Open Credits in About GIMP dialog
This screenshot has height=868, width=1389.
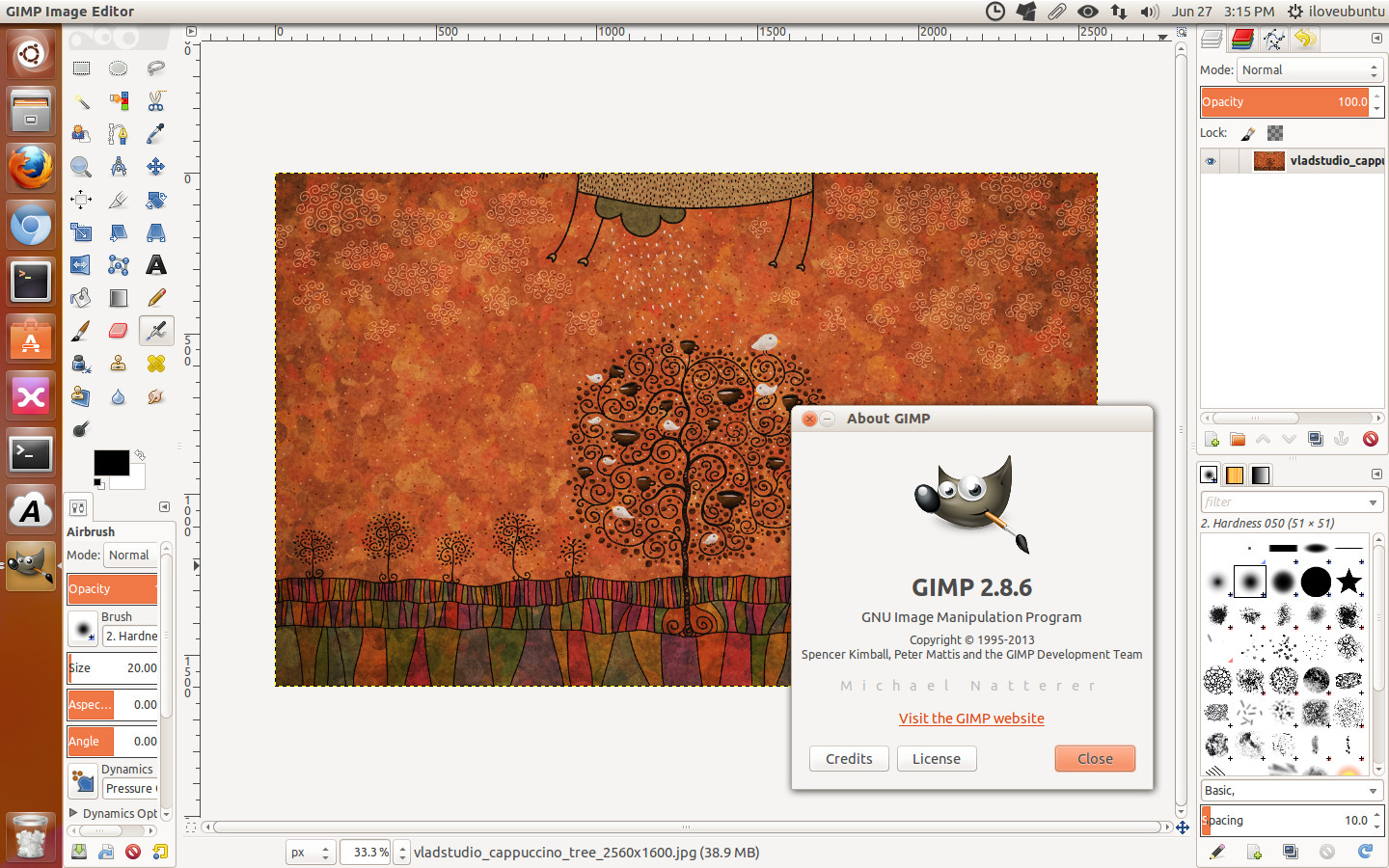point(849,759)
